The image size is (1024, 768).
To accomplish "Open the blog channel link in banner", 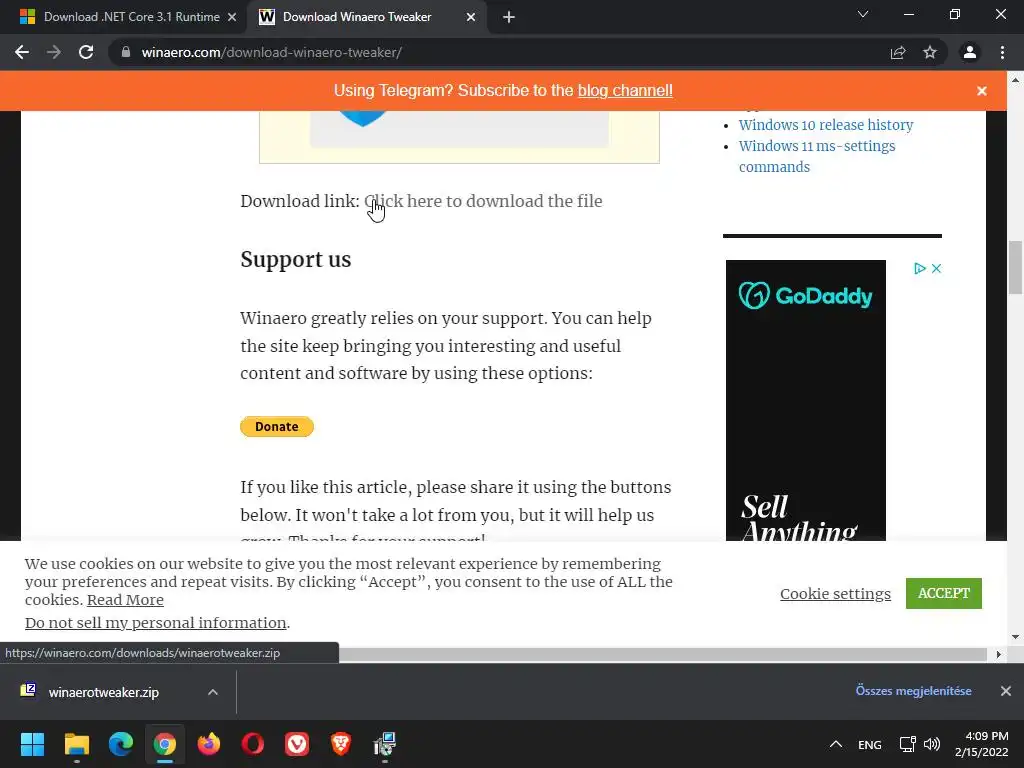I will pyautogui.click(x=625, y=90).
